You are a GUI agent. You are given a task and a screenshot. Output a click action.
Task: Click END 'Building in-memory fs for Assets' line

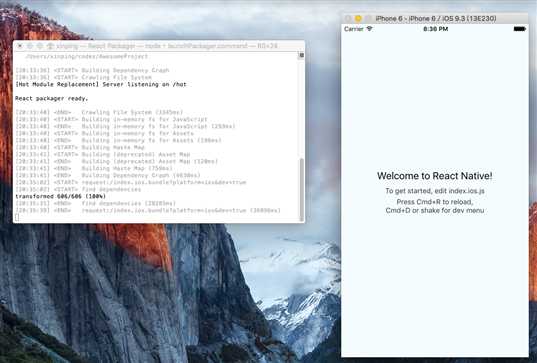118,140
